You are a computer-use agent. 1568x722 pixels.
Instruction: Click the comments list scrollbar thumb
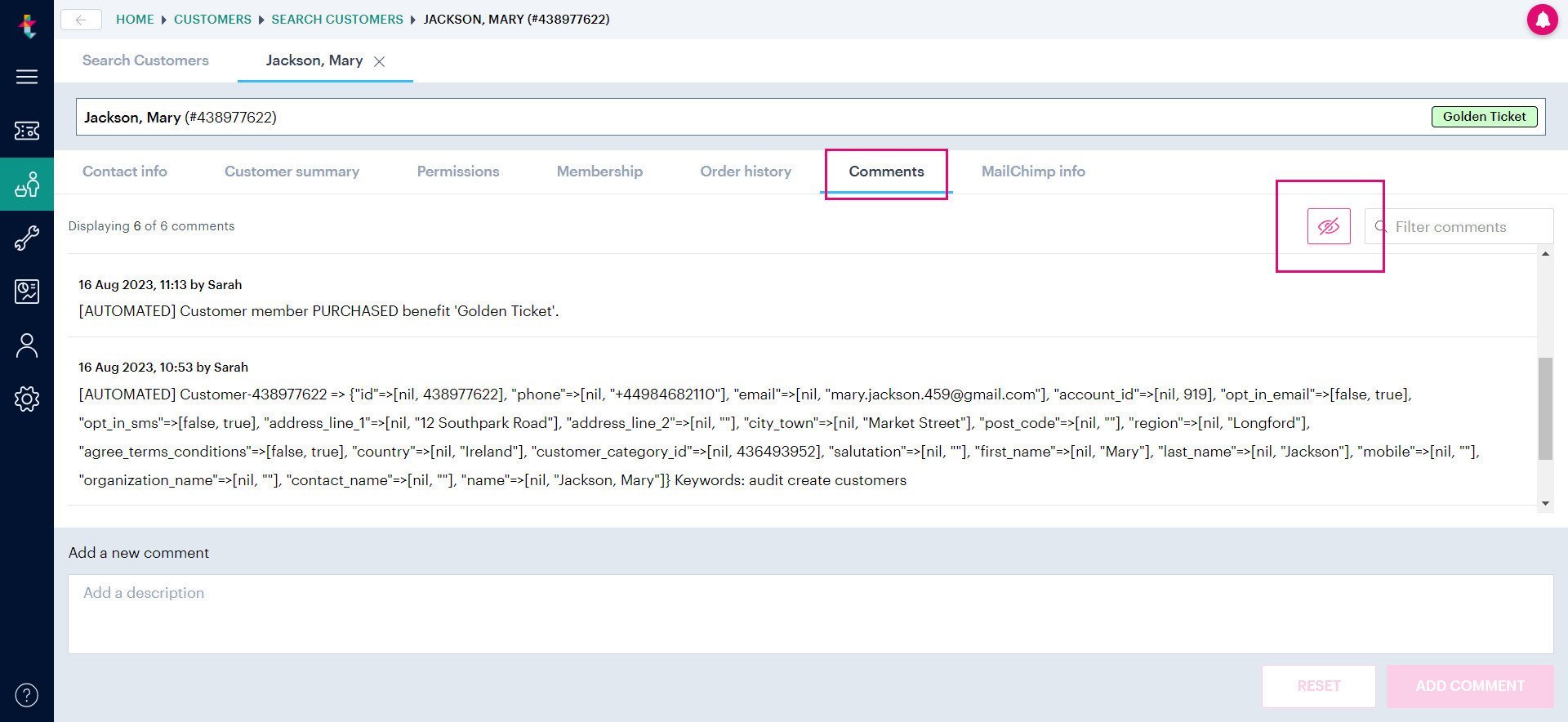click(1545, 408)
